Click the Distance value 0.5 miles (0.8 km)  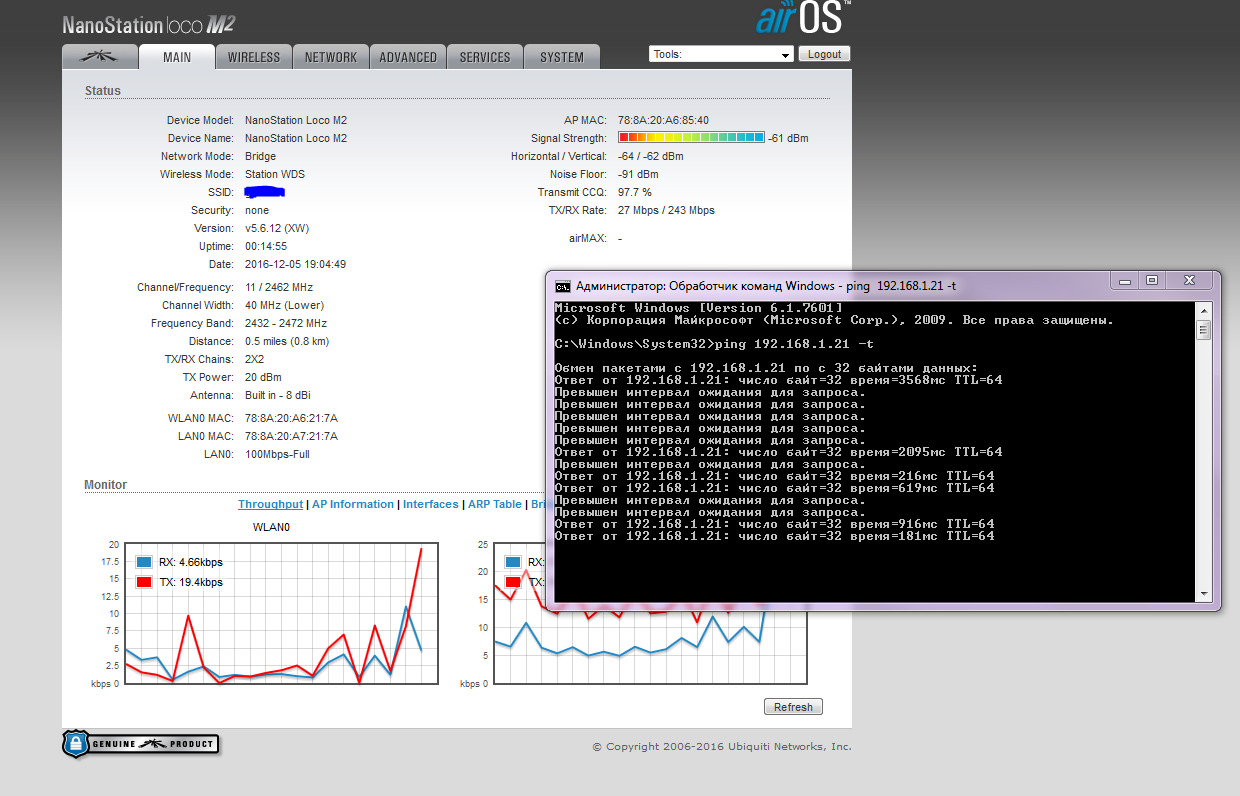[x=287, y=341]
